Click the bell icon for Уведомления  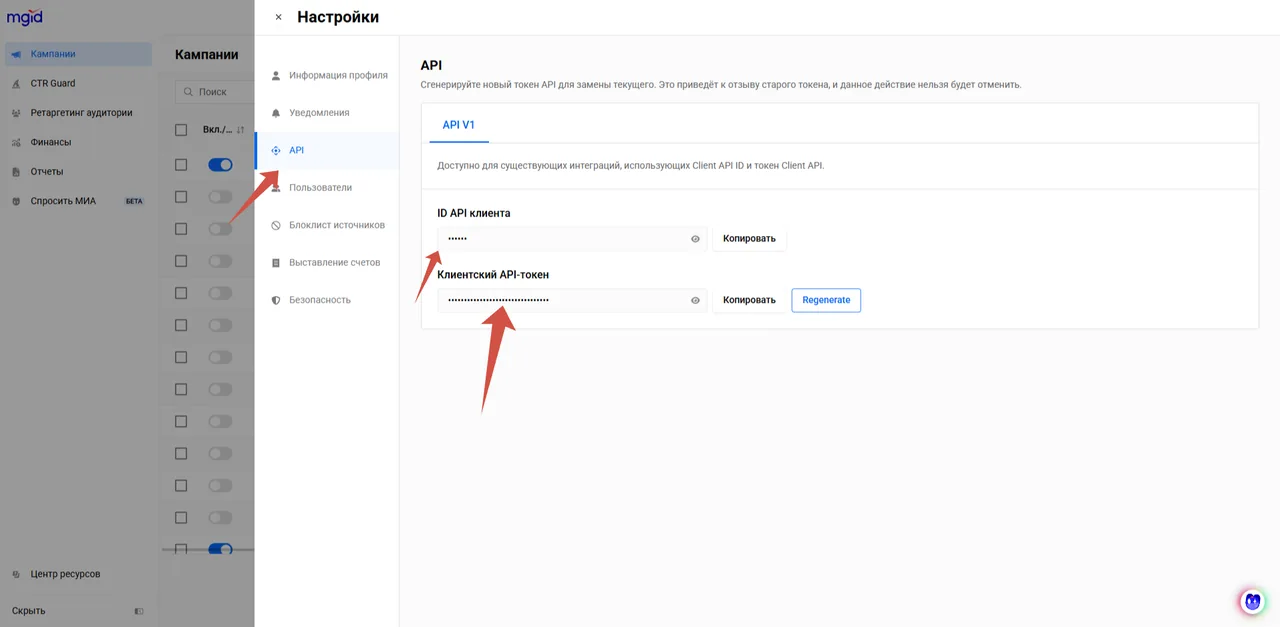click(276, 113)
